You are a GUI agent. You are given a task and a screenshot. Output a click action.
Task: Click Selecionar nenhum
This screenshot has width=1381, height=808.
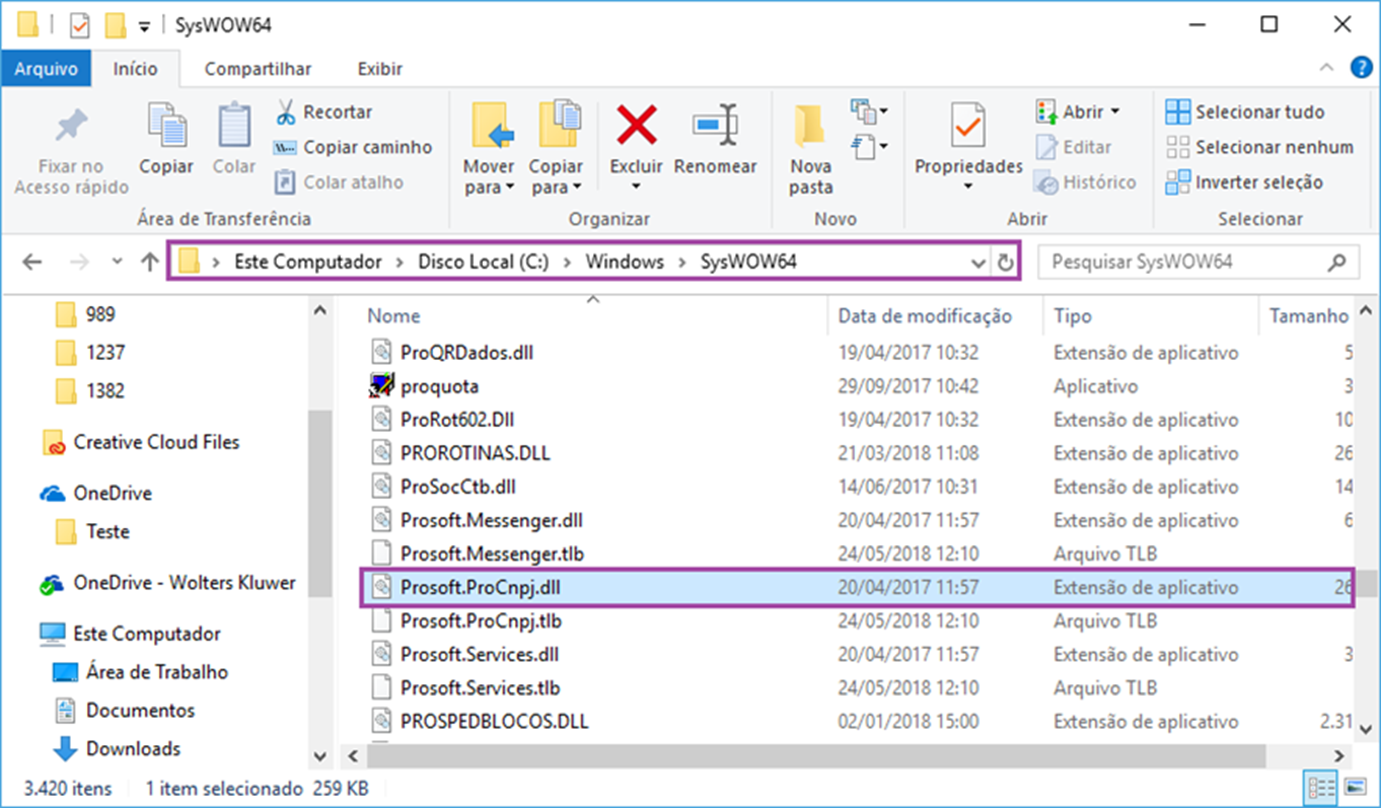click(x=1259, y=147)
